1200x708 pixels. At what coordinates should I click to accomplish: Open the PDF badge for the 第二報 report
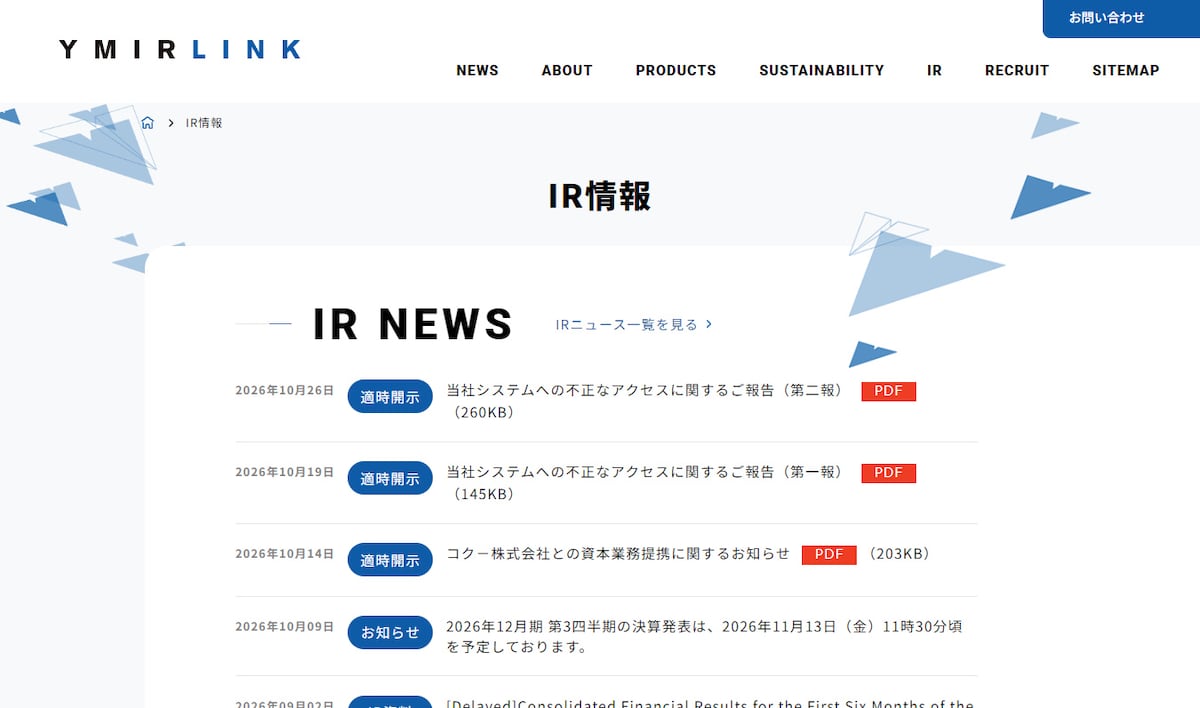pyautogui.click(x=889, y=391)
